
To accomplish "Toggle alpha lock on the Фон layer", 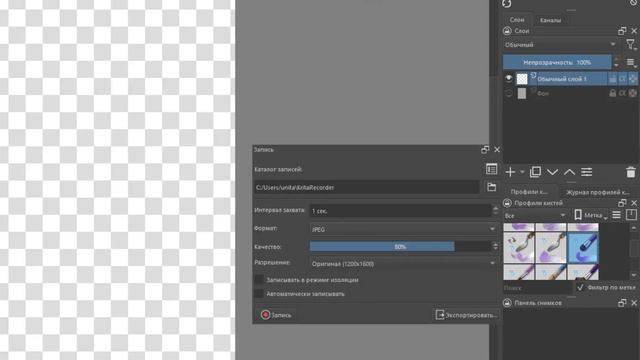I will [x=633, y=93].
